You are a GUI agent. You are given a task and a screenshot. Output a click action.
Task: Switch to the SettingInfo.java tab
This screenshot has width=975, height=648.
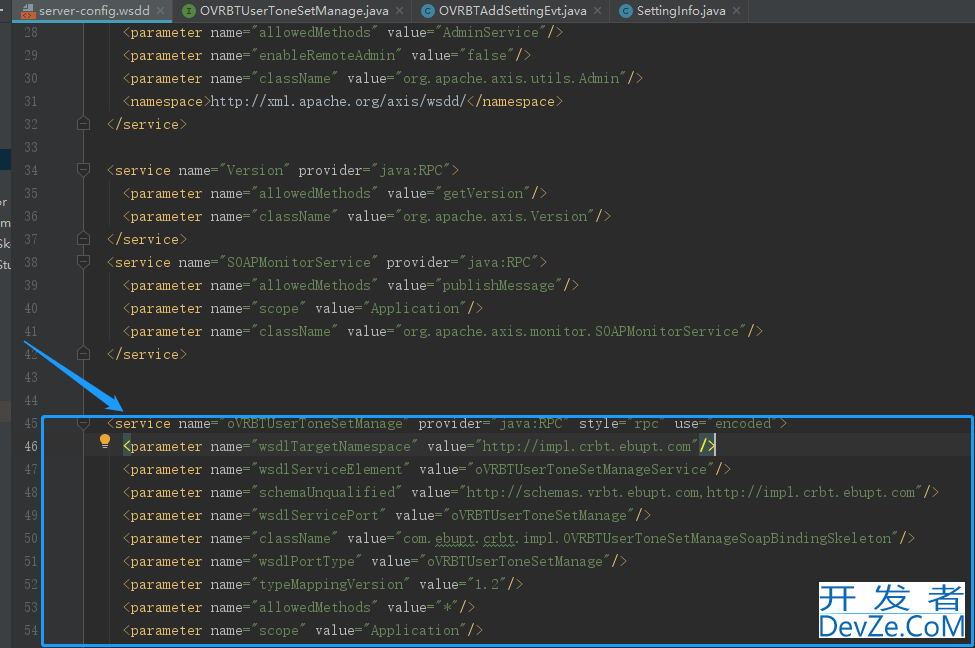pos(681,11)
